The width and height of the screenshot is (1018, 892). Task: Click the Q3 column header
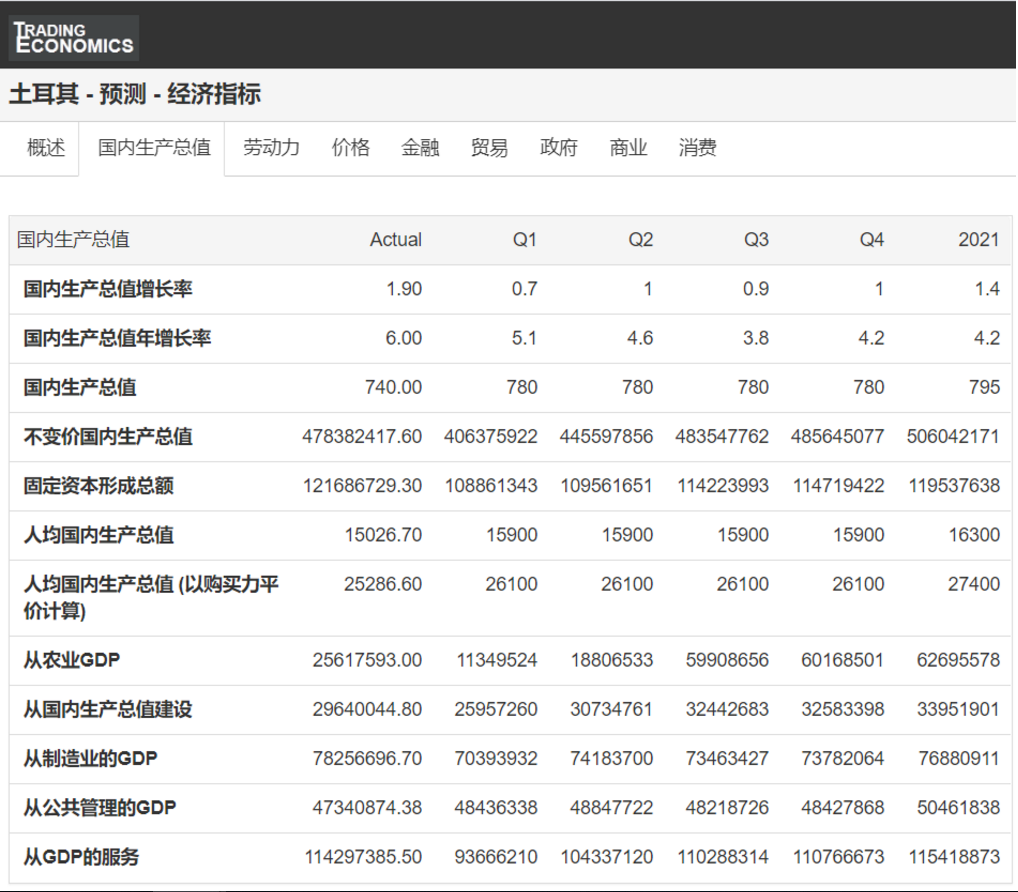(756, 240)
